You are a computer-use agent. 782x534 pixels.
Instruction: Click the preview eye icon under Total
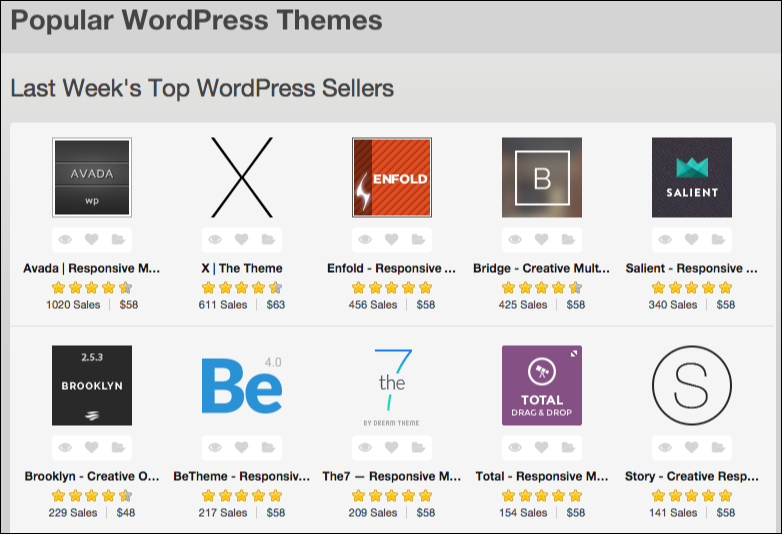pos(515,448)
